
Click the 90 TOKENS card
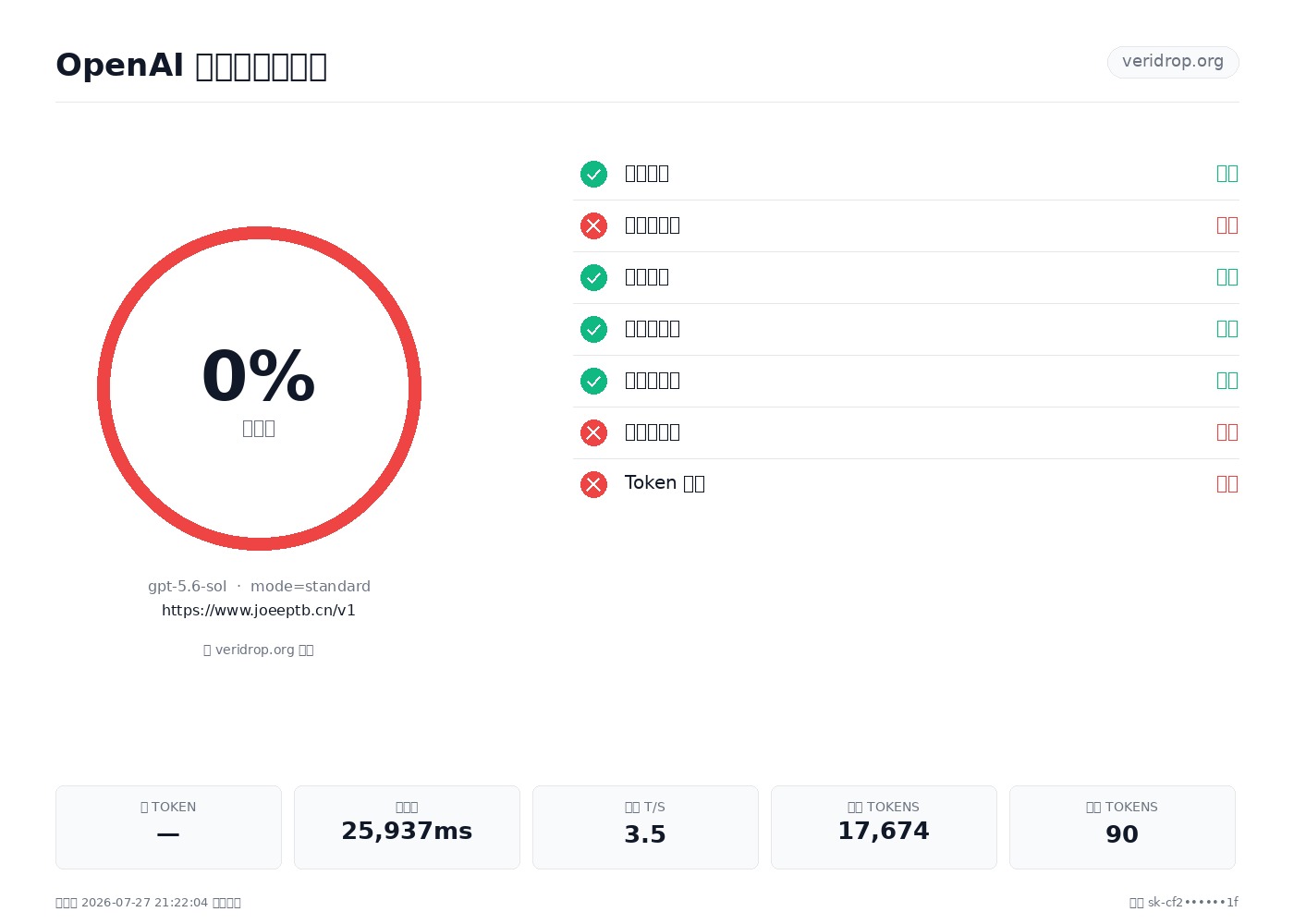1122,827
